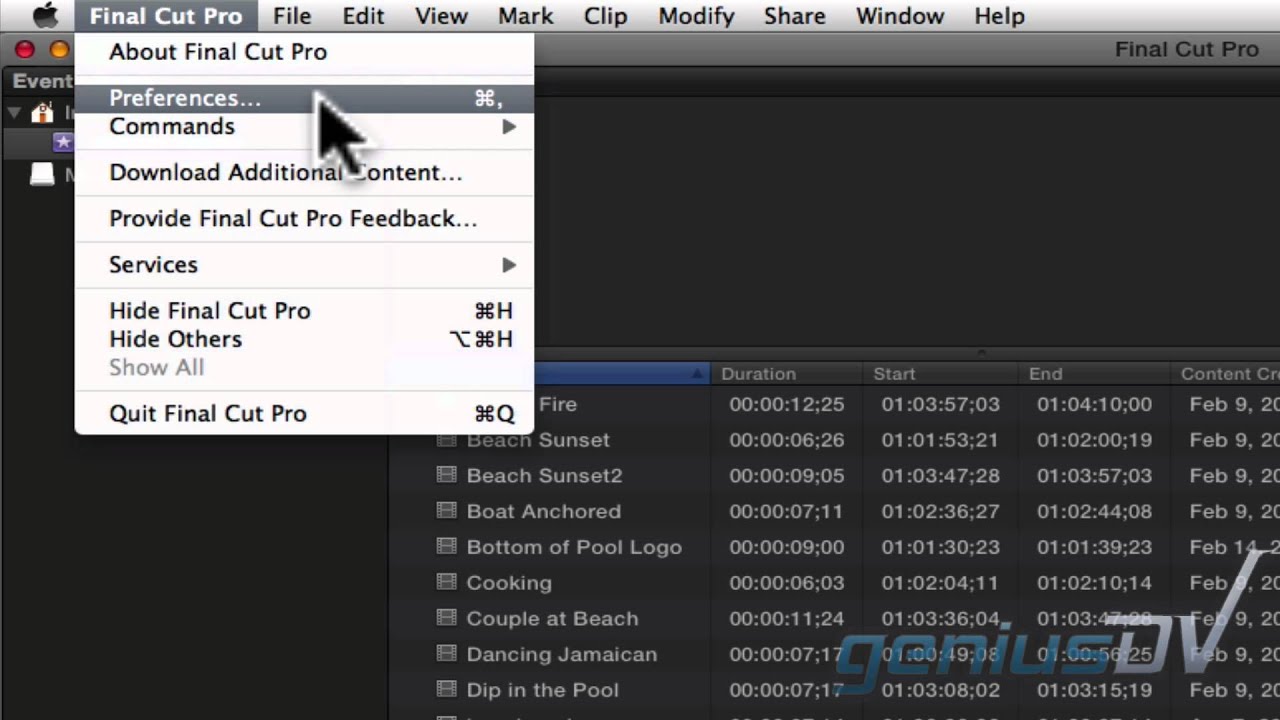This screenshot has height=720, width=1280.
Task: Select the Cooking clip icon
Action: pos(446,582)
